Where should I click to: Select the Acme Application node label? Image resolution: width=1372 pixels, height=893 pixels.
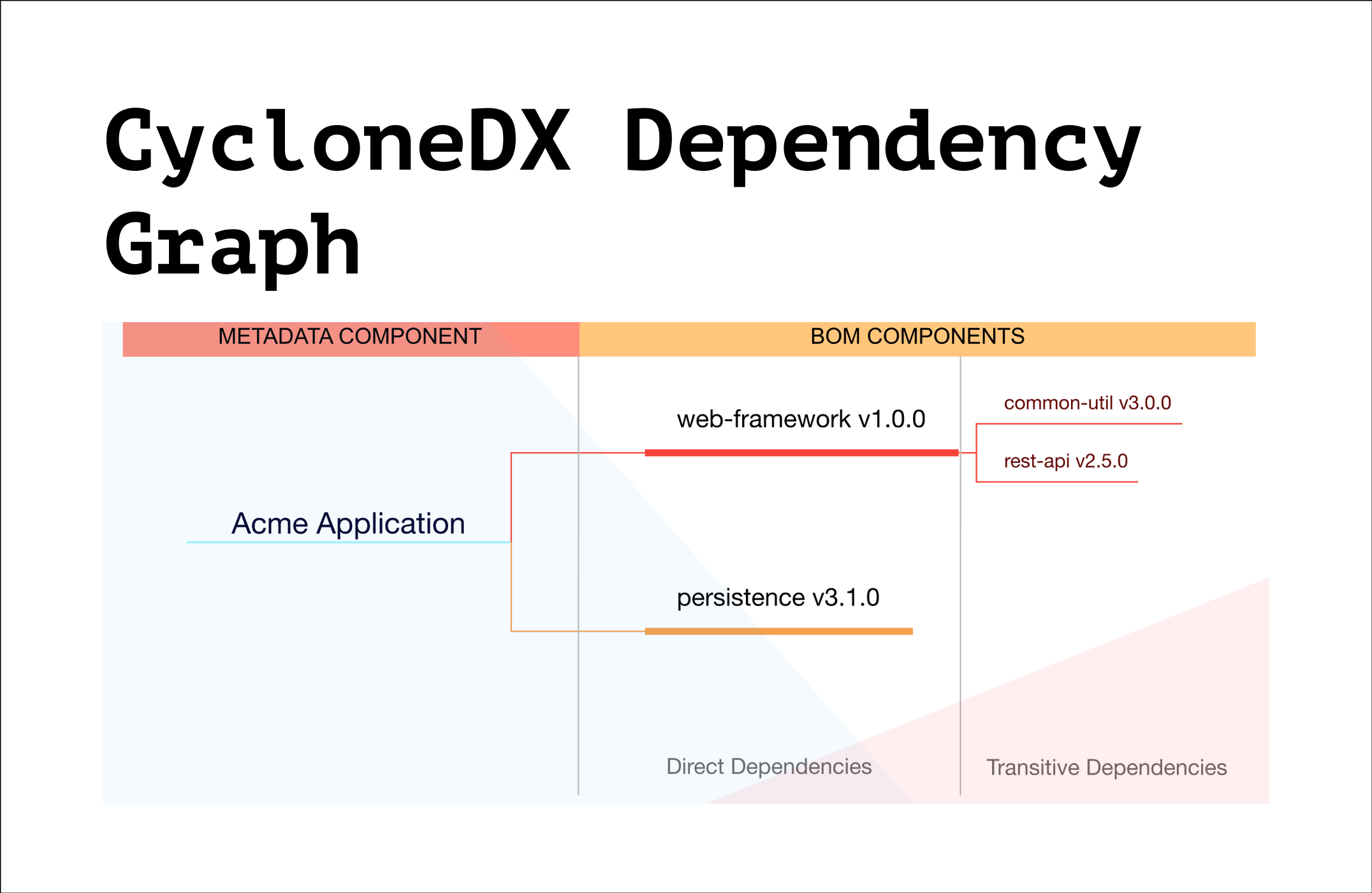[348, 524]
